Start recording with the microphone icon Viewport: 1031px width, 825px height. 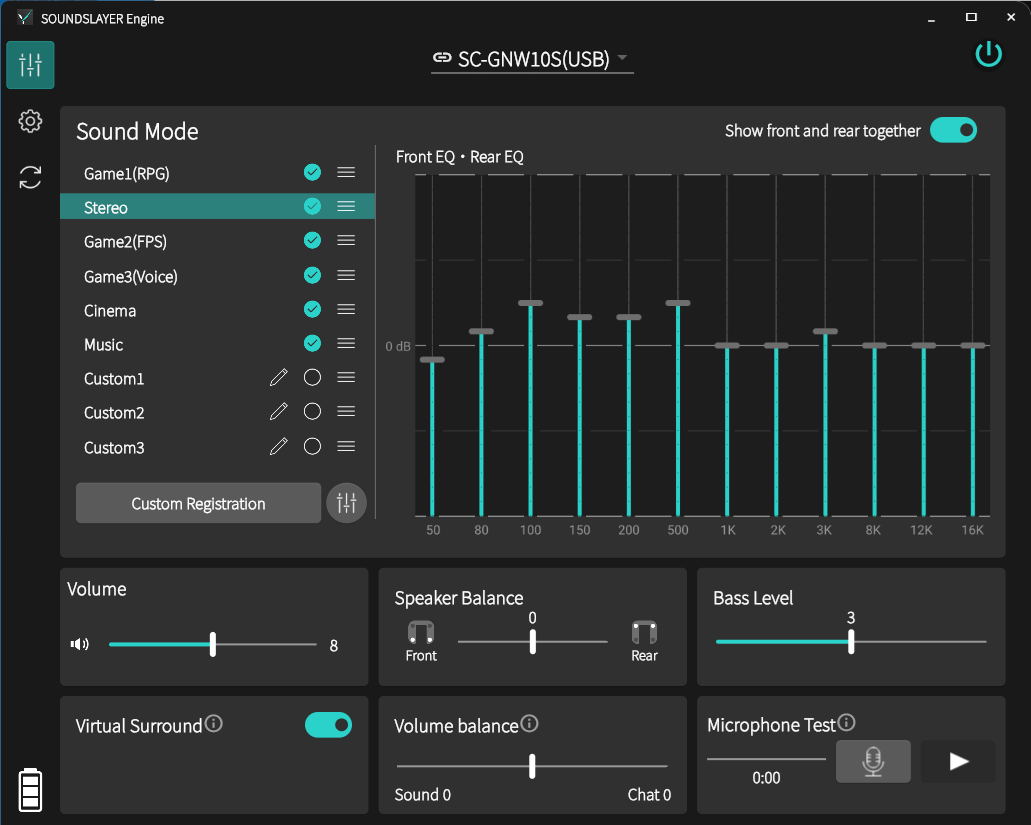[x=872, y=761]
